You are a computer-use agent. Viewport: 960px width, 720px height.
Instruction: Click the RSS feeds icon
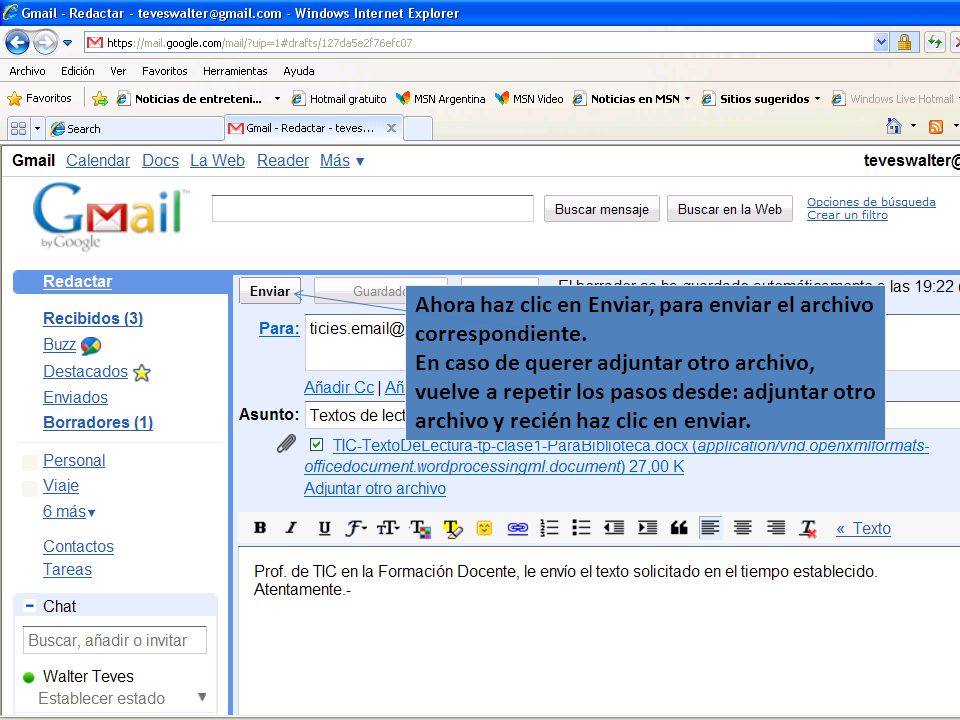[936, 127]
